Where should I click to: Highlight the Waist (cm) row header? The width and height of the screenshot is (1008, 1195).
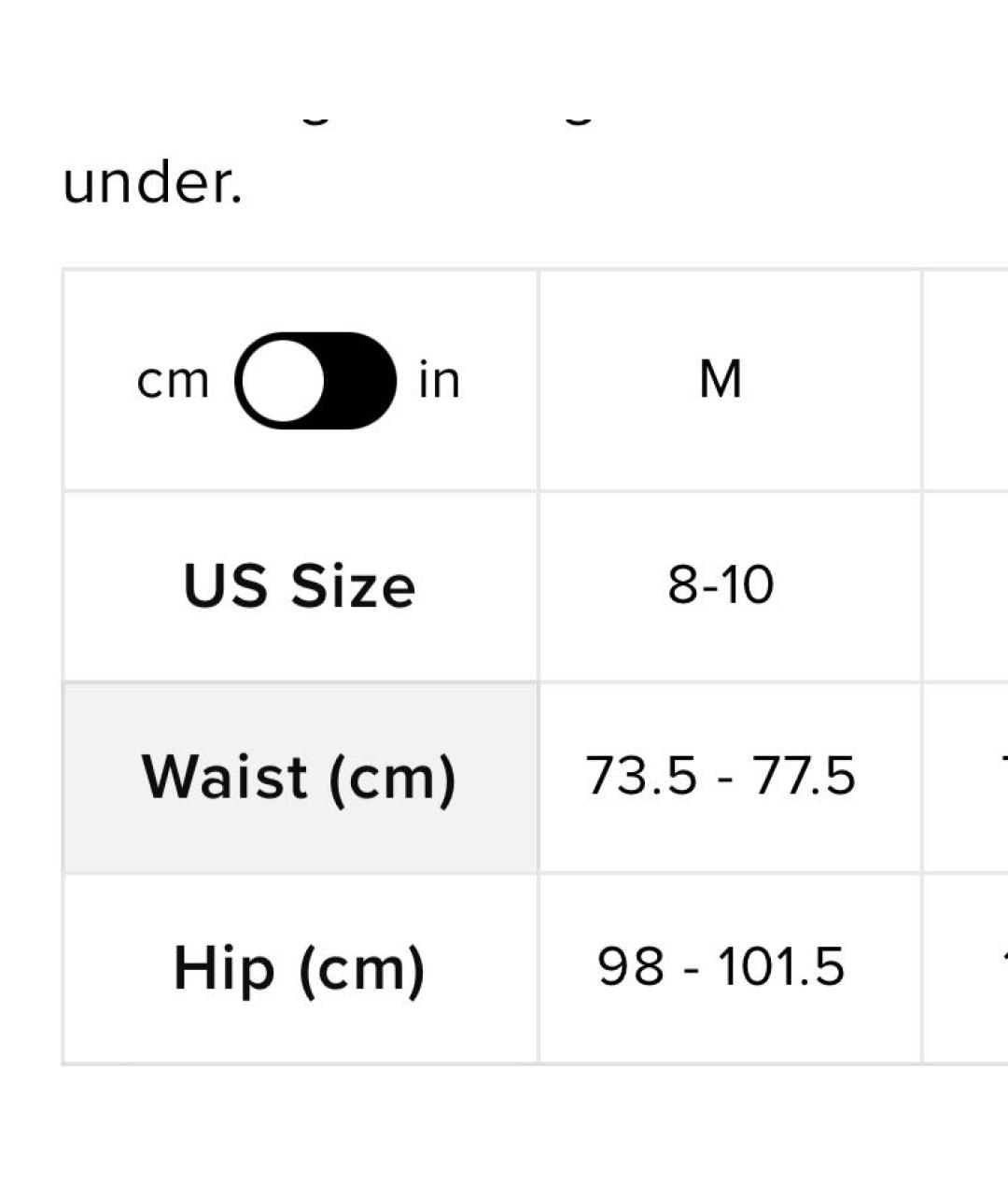300,778
